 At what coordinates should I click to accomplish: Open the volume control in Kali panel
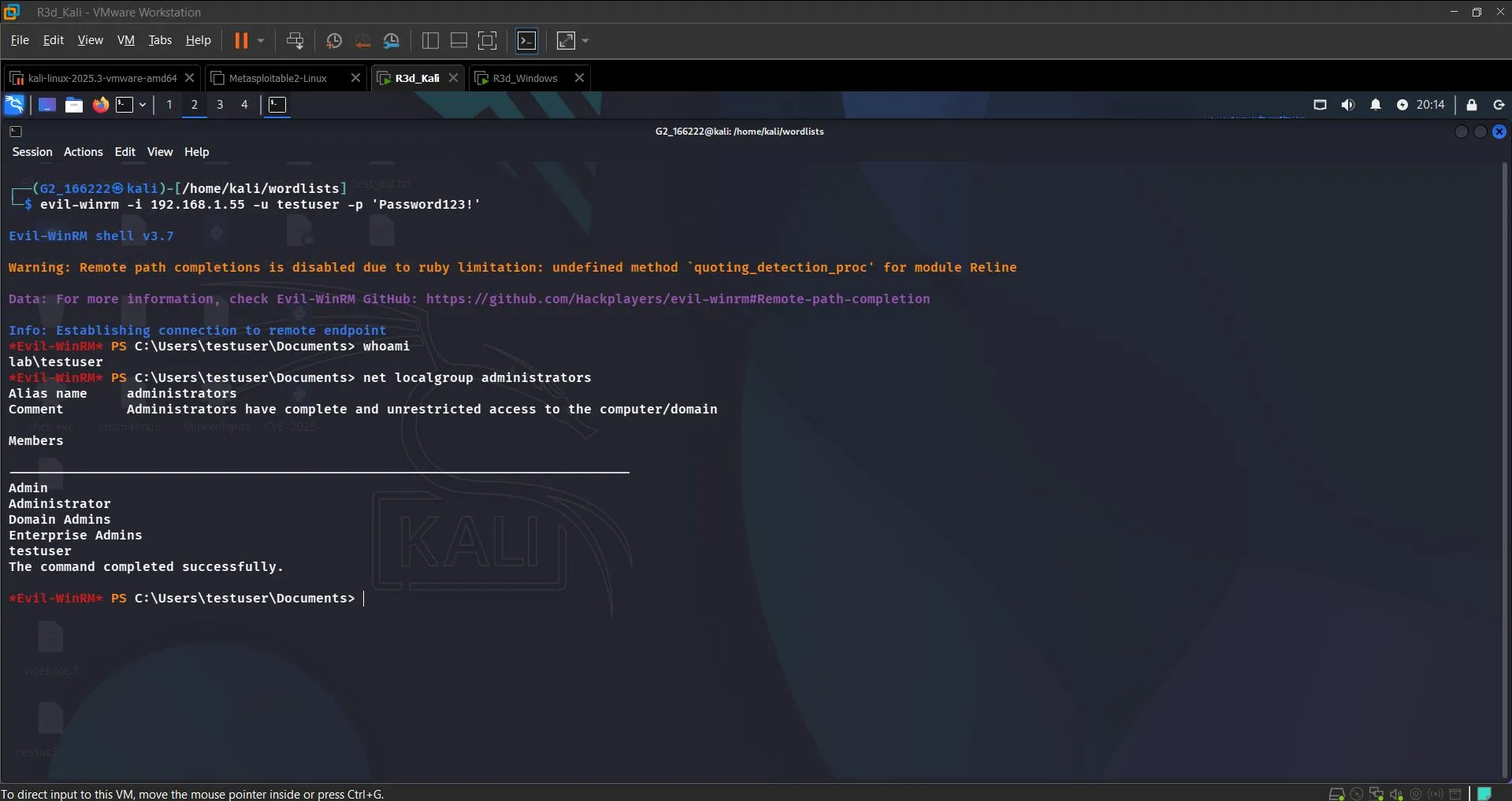[x=1348, y=105]
